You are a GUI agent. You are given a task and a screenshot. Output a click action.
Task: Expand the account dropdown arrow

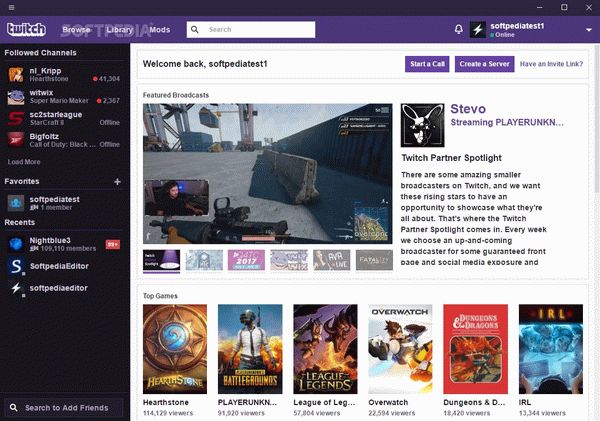pos(589,30)
